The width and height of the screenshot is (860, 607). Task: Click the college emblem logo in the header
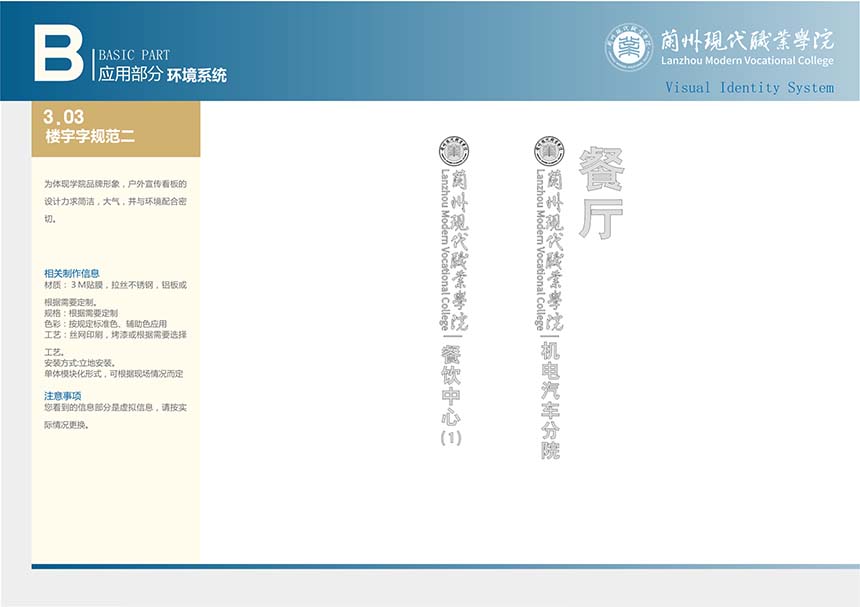tap(628, 47)
